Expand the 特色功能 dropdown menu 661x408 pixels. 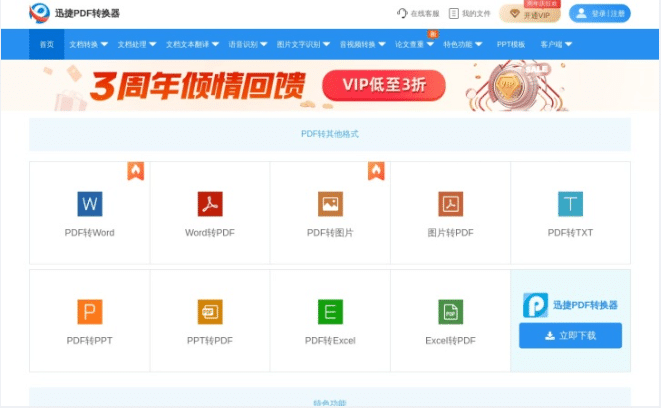[x=462, y=44]
